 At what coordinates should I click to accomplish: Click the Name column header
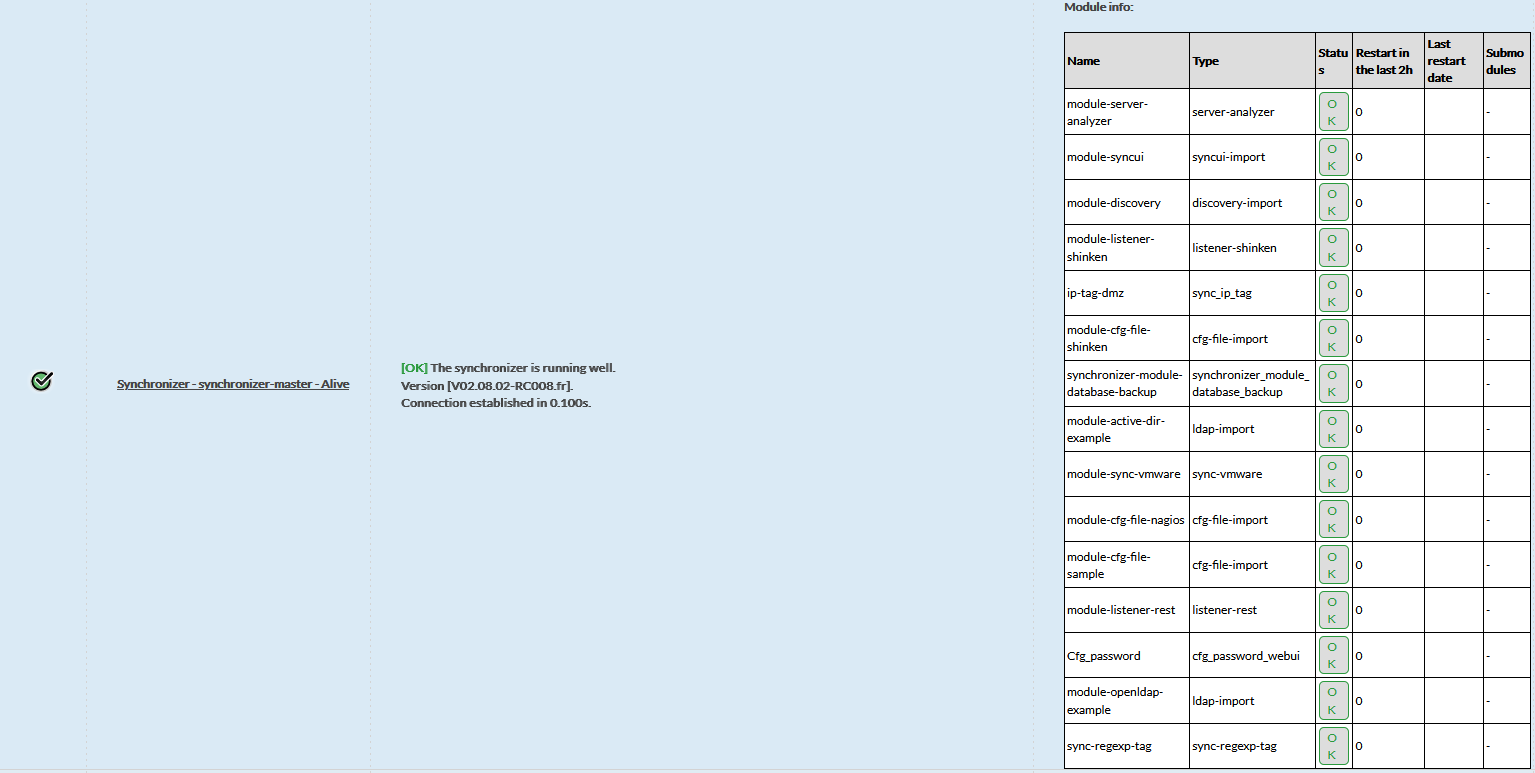(x=1084, y=61)
